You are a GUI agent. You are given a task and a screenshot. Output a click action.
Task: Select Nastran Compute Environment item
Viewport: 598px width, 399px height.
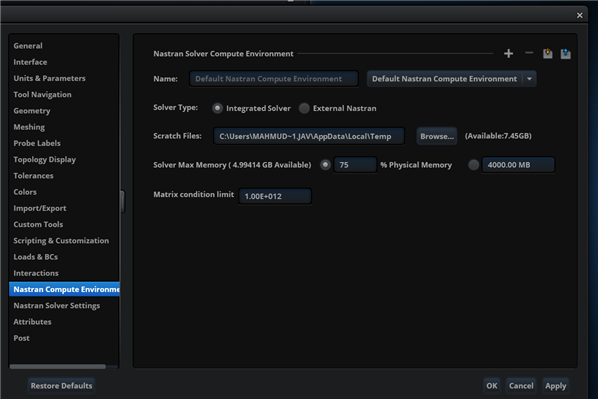(x=64, y=289)
